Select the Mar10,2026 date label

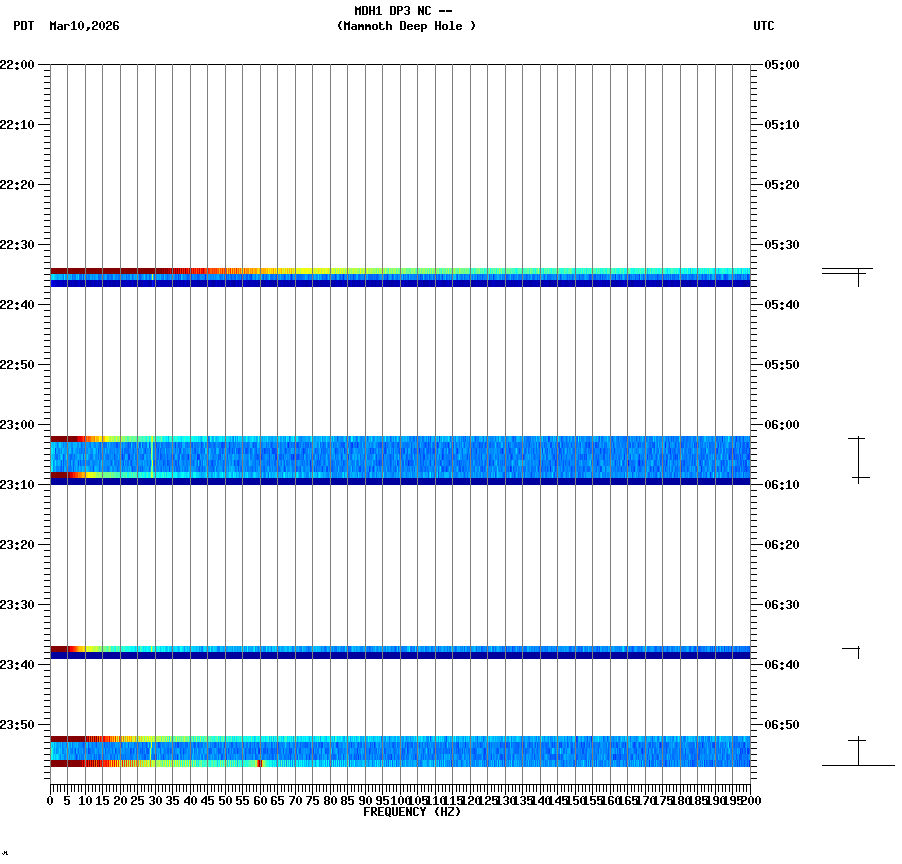click(83, 27)
